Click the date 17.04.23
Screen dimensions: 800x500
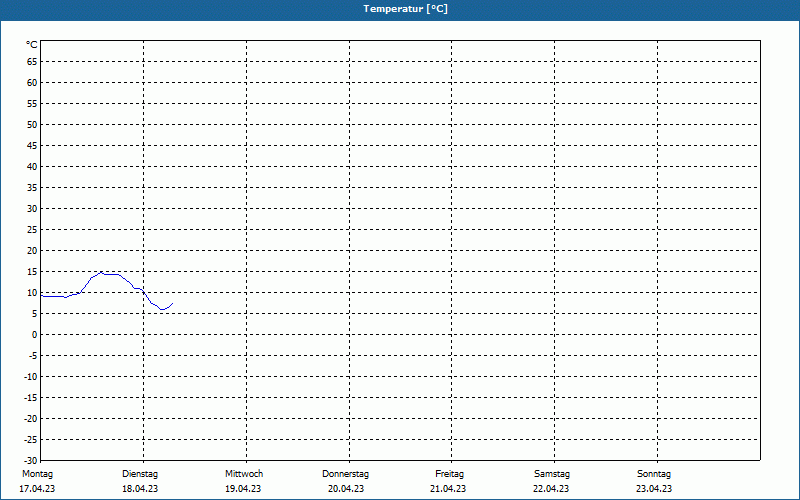click(37, 489)
